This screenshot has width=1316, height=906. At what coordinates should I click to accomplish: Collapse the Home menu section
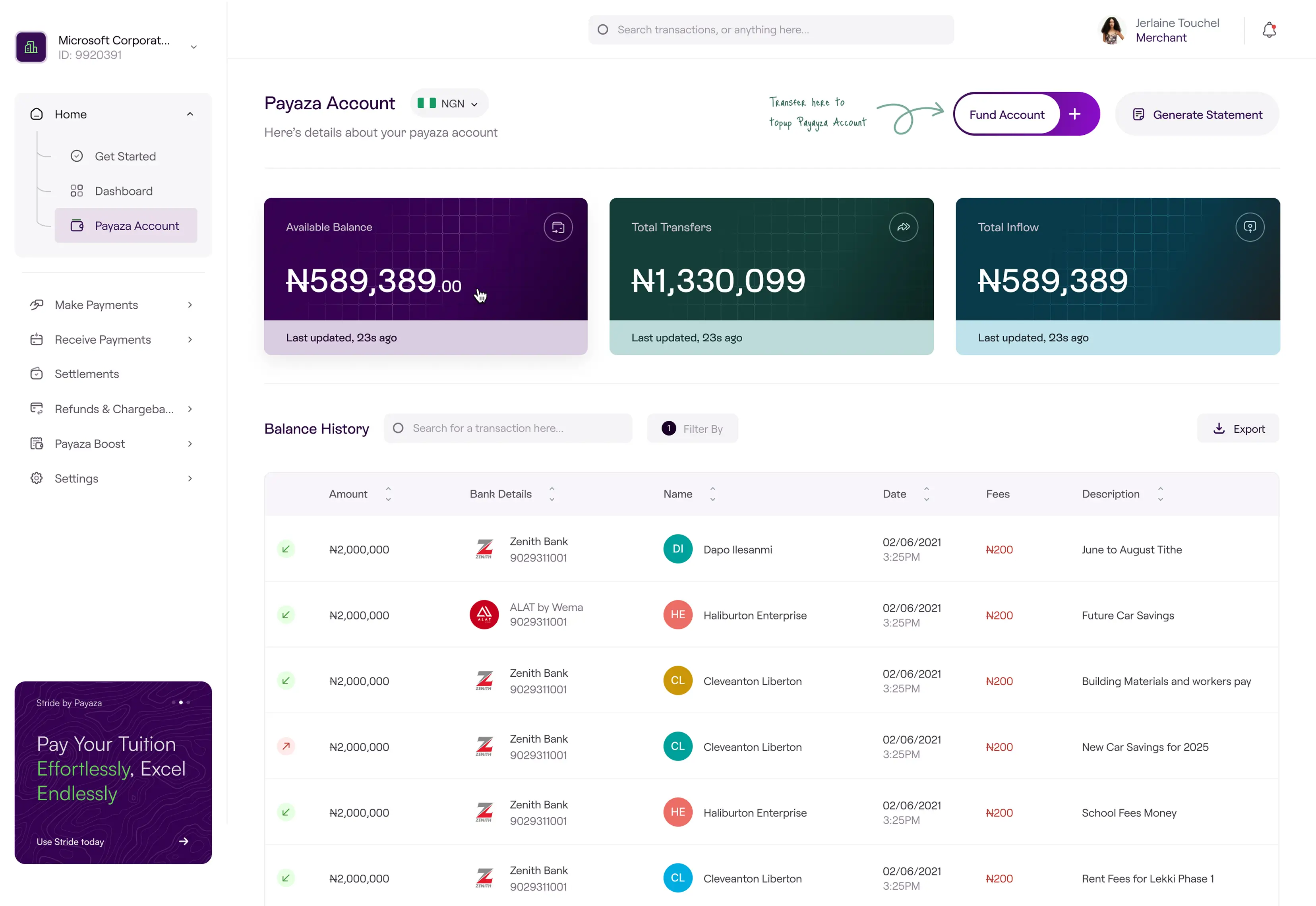(190, 114)
